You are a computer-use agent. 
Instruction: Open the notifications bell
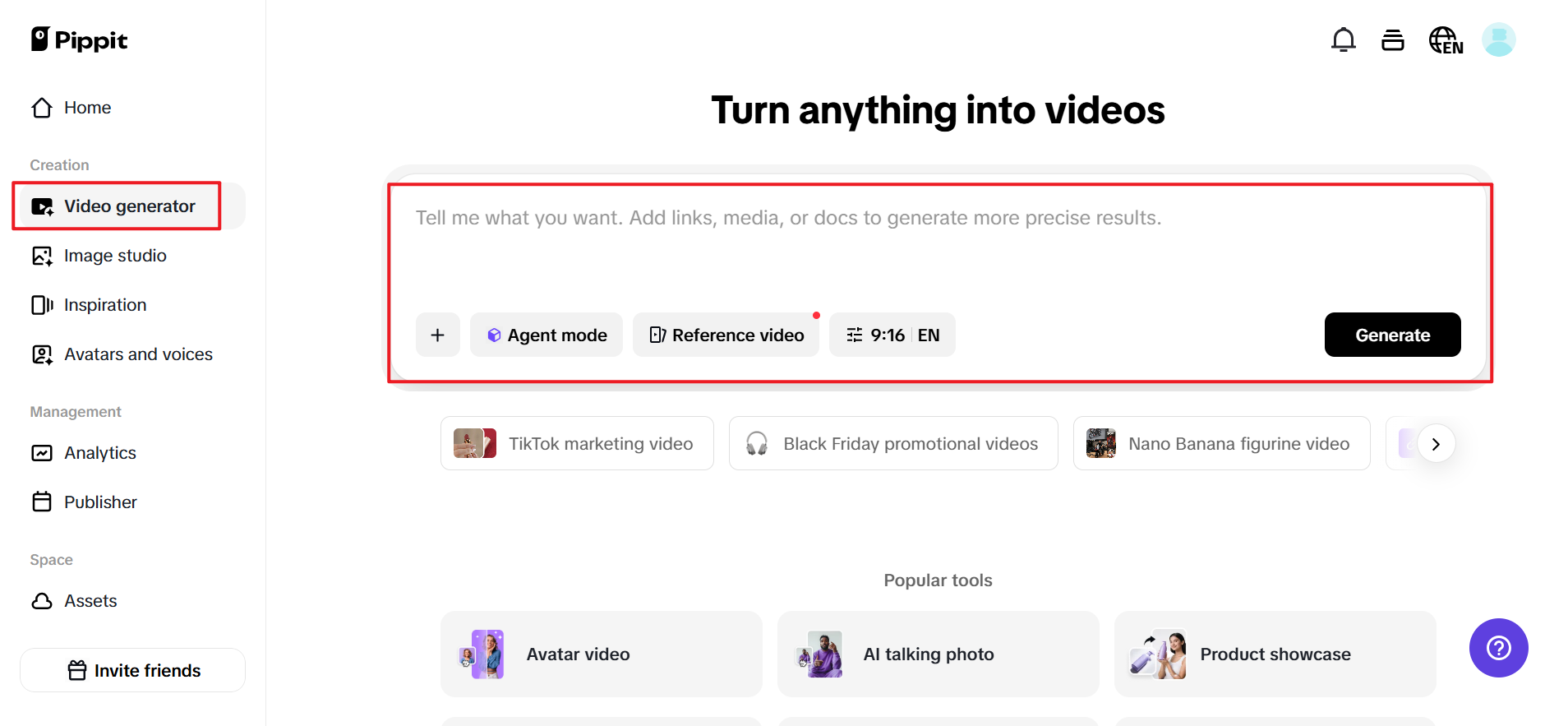(1343, 39)
